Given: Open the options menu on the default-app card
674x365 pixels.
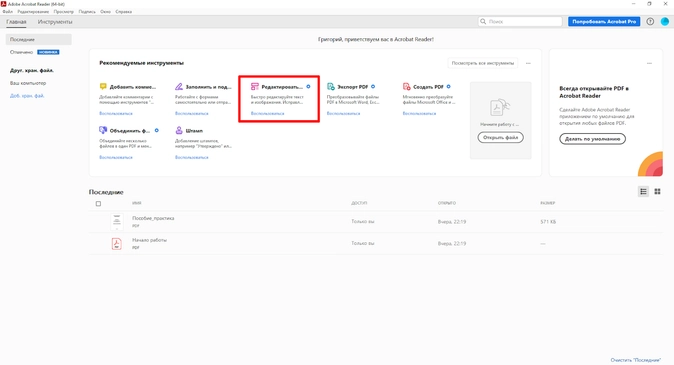Looking at the screenshot, I should 649,63.
